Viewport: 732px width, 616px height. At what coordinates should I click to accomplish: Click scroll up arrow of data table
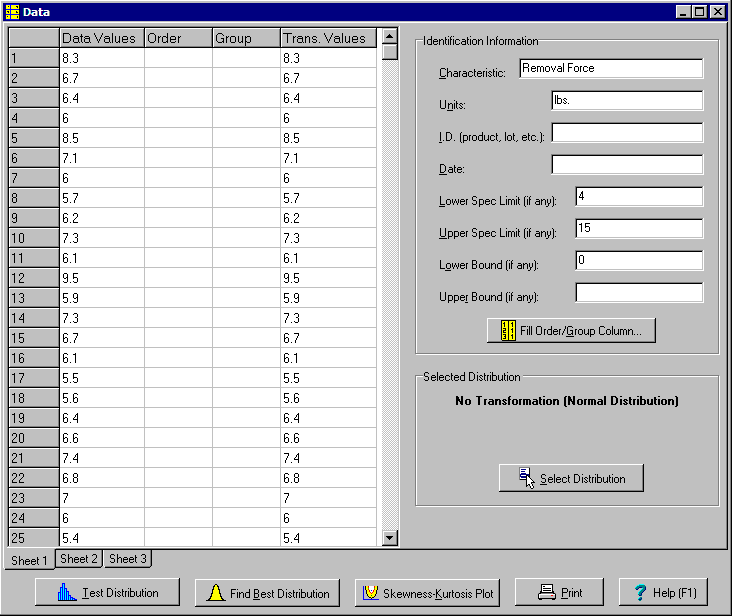[x=390, y=36]
